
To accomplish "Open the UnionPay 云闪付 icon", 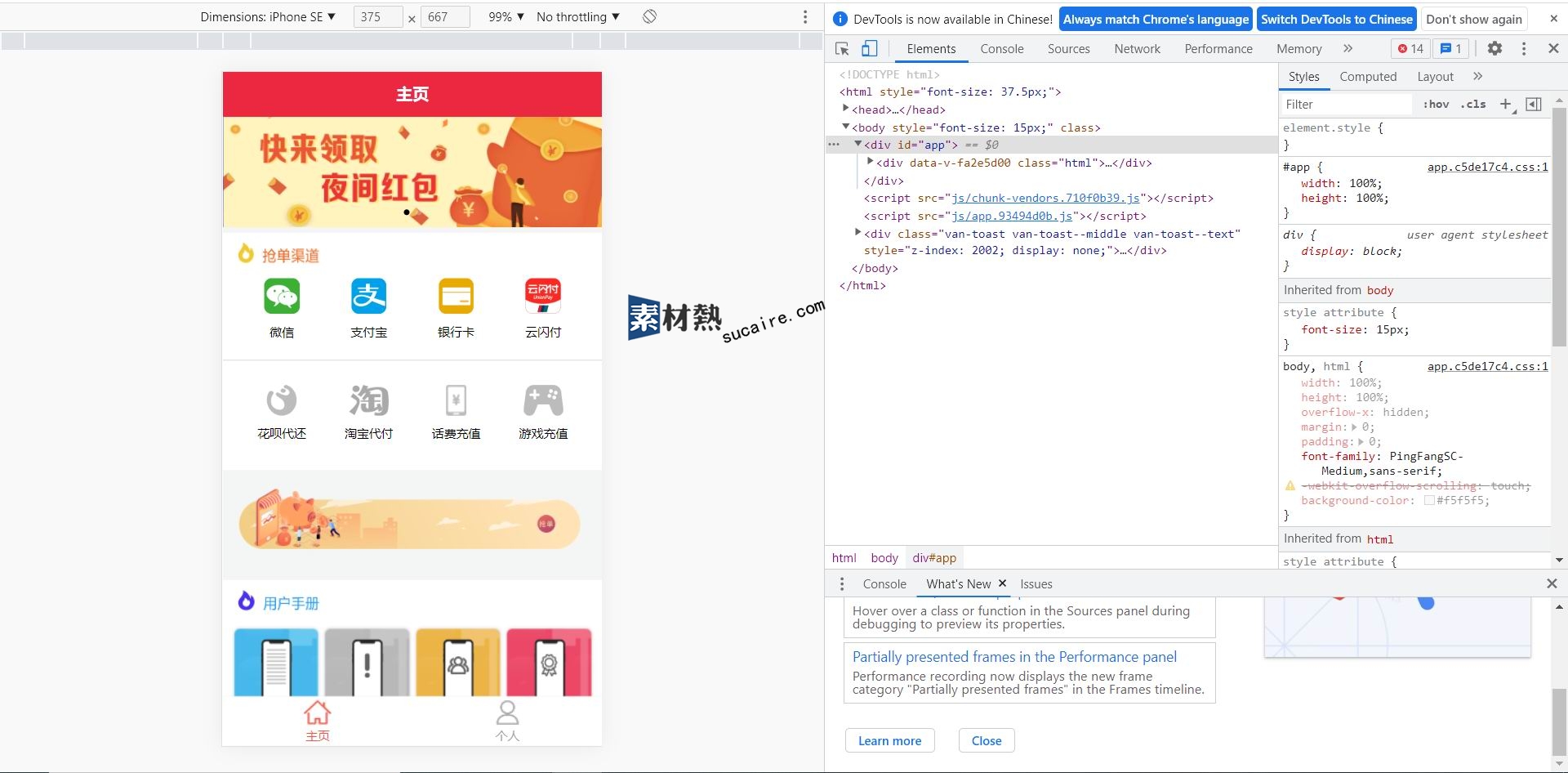I will tap(543, 297).
